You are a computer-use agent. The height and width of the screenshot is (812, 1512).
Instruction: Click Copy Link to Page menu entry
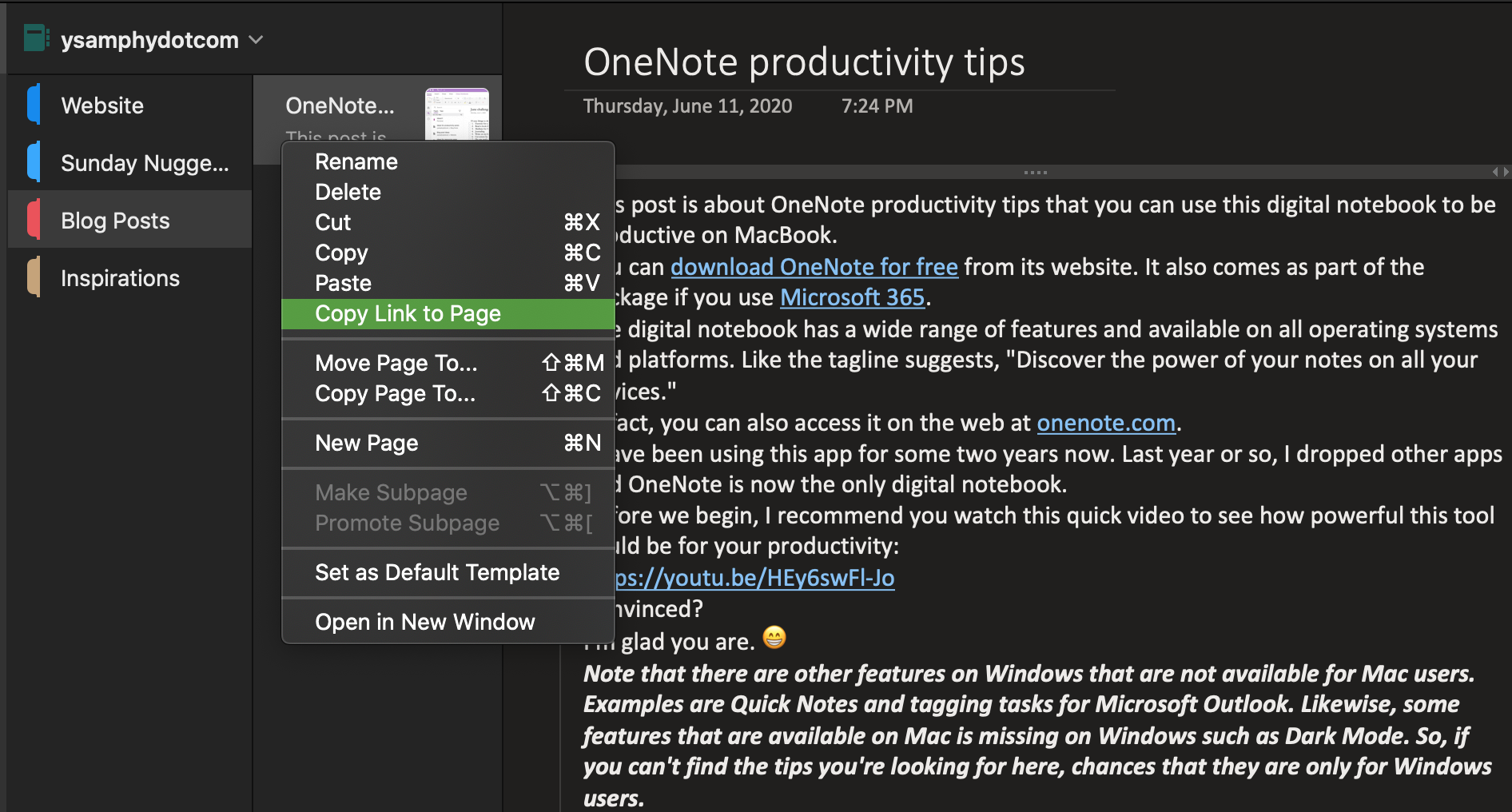tap(448, 313)
